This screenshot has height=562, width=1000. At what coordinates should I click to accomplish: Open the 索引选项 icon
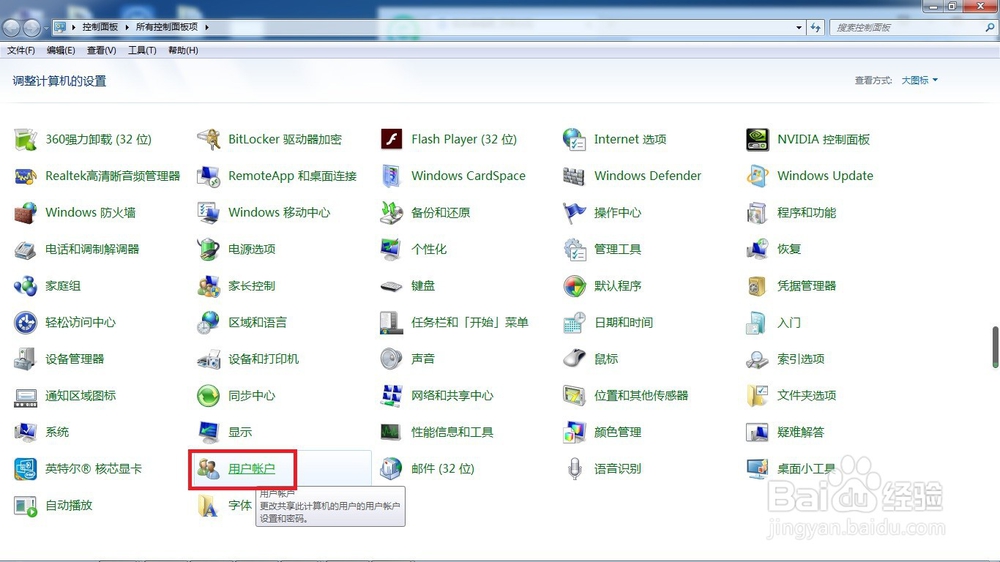757,359
